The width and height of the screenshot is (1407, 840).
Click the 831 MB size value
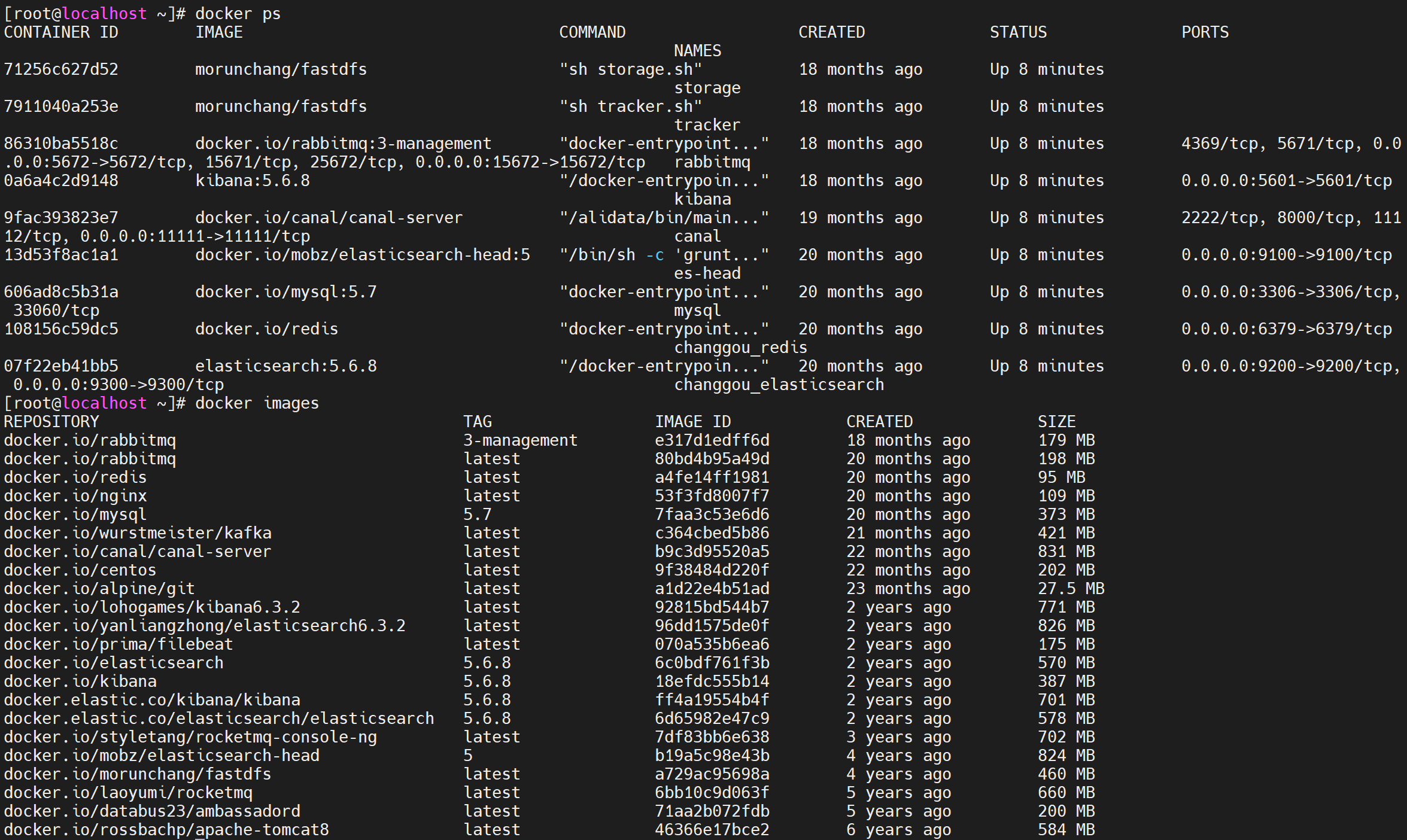click(1066, 552)
